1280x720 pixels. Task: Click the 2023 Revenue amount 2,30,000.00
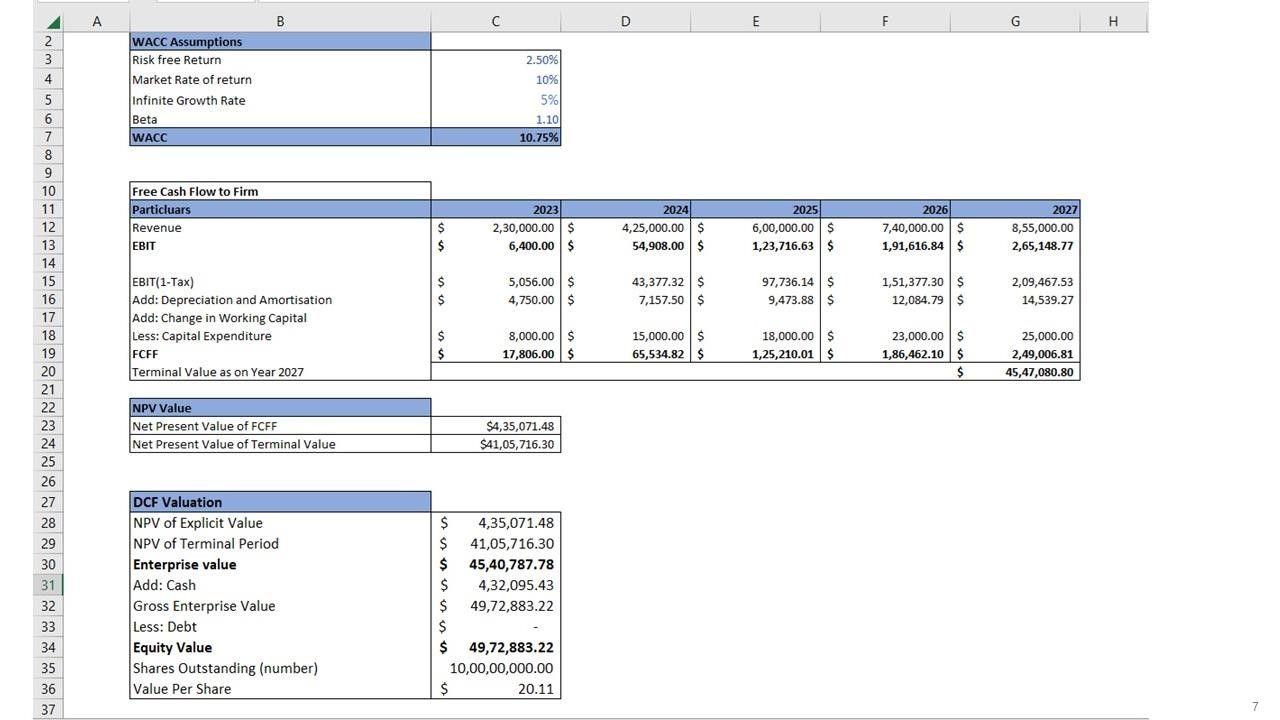496,228
